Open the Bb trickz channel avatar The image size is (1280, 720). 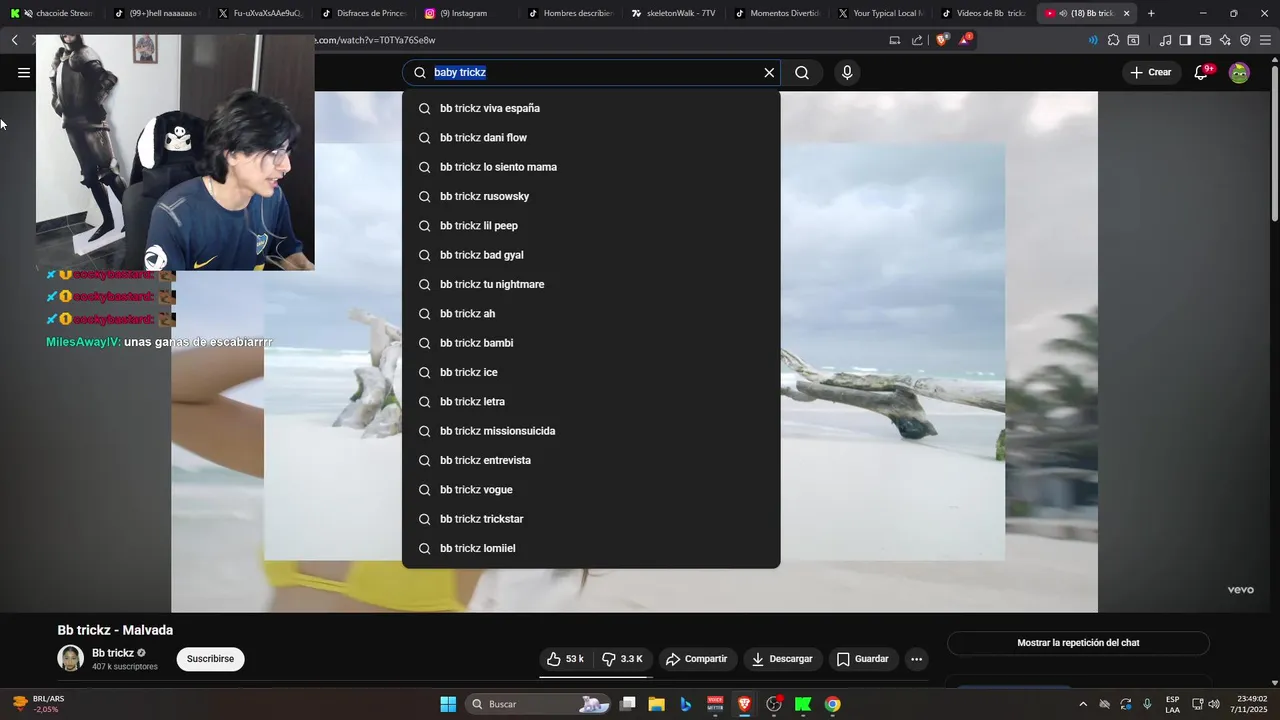[70, 658]
